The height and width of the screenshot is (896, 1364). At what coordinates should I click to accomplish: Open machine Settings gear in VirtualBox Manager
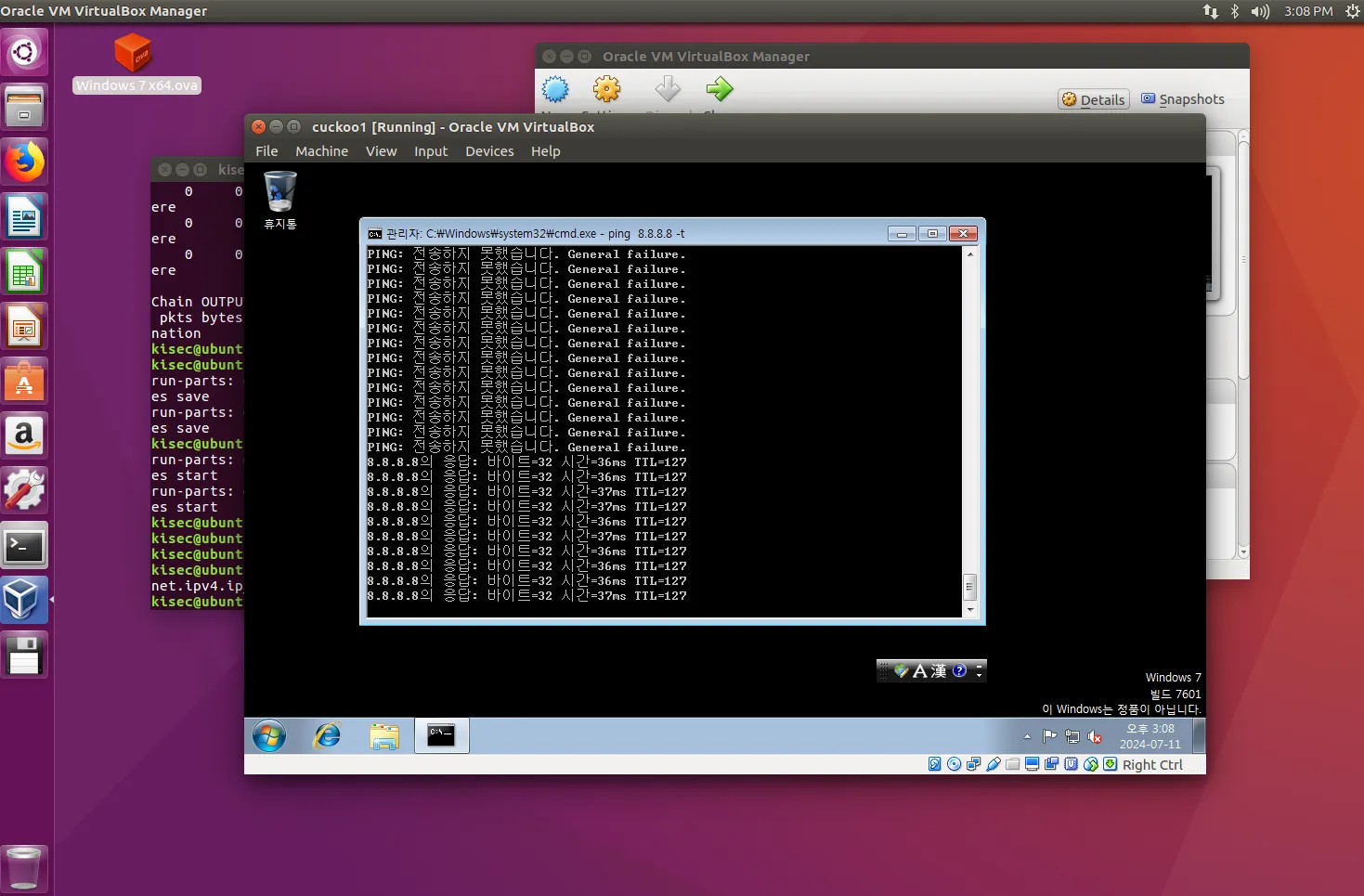607,89
